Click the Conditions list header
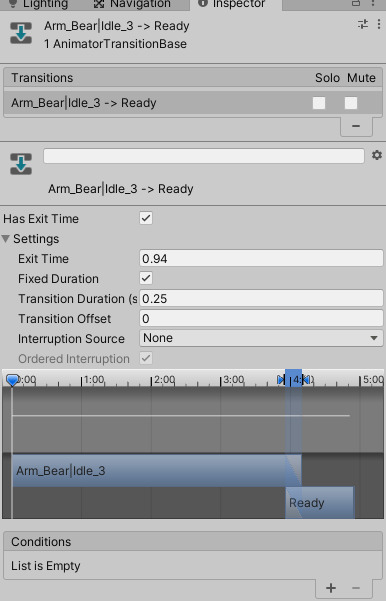Screen dimensions: 386x601 [193, 542]
